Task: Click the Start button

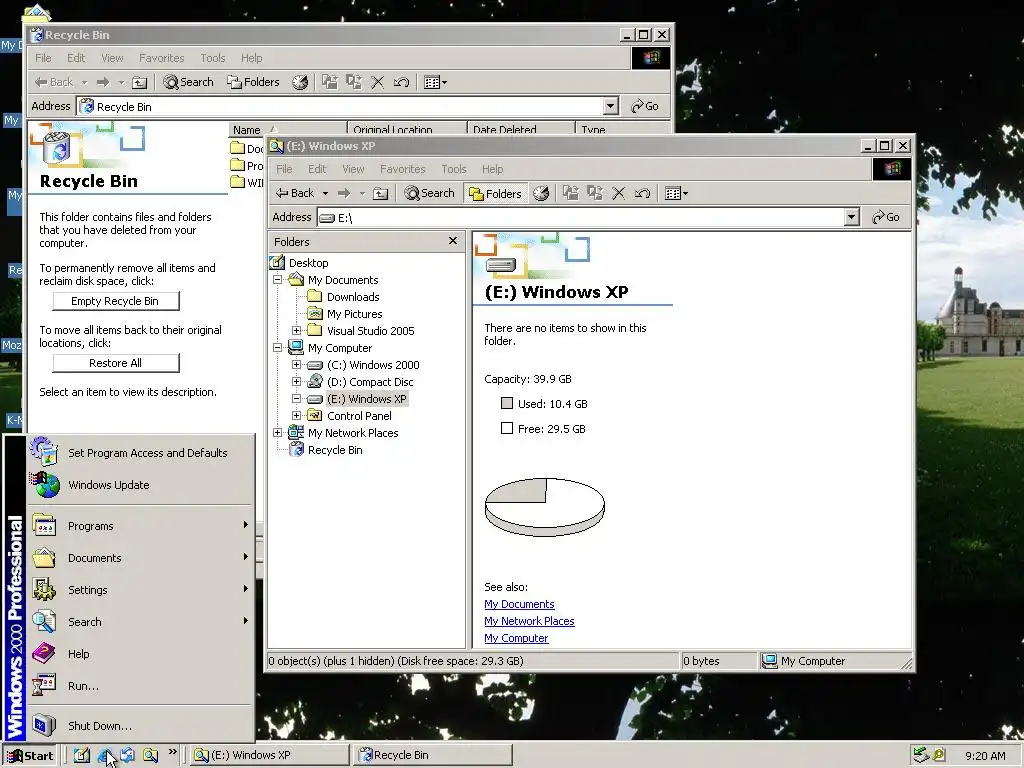Action: tap(30, 755)
